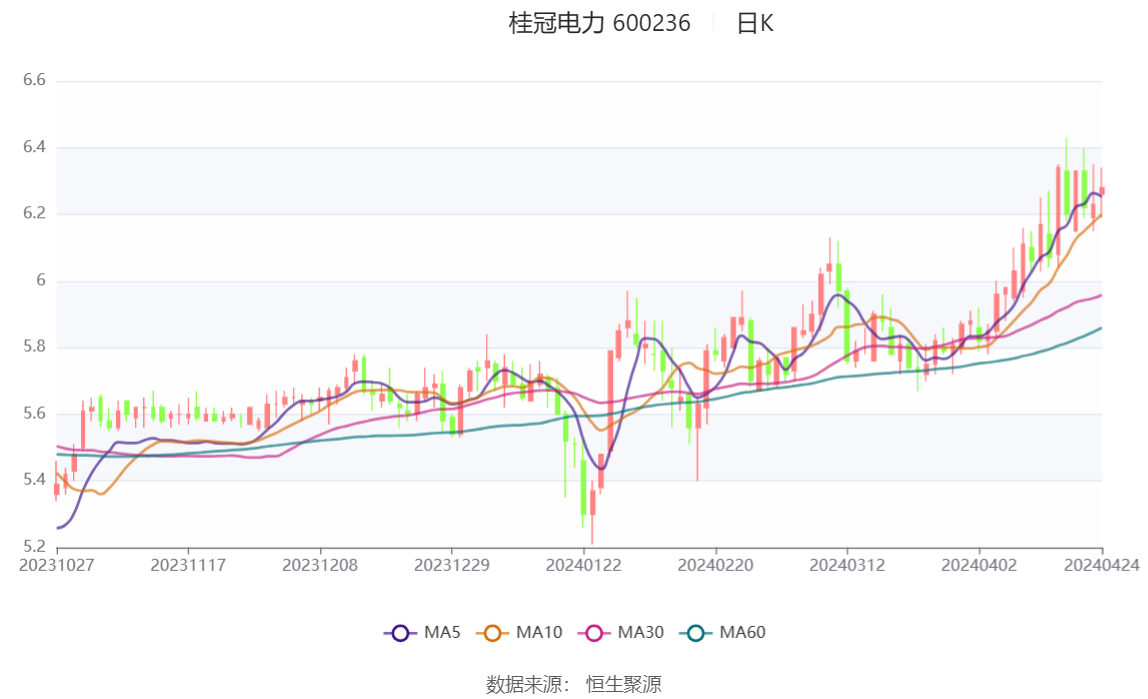Image resolution: width=1148 pixels, height=699 pixels.
Task: Click the 6.6 price axis label
Action: pos(35,81)
